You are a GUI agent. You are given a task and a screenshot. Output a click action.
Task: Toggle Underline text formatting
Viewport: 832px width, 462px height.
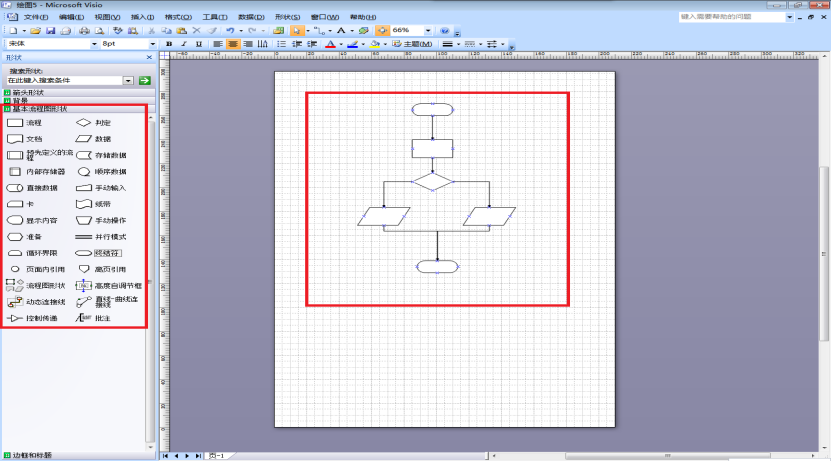tap(198, 44)
